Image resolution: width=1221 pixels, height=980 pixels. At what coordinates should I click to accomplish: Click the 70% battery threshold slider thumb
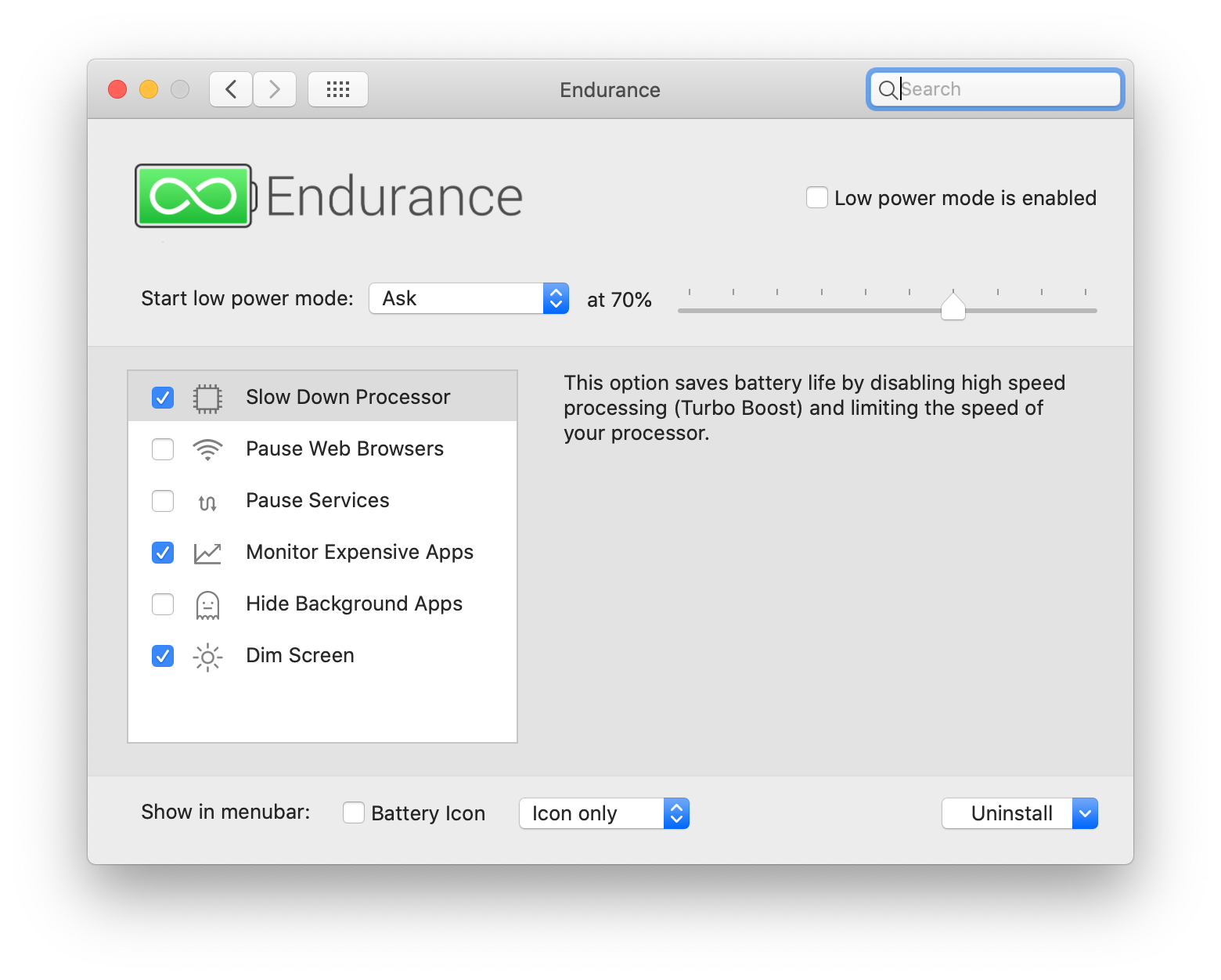953,306
